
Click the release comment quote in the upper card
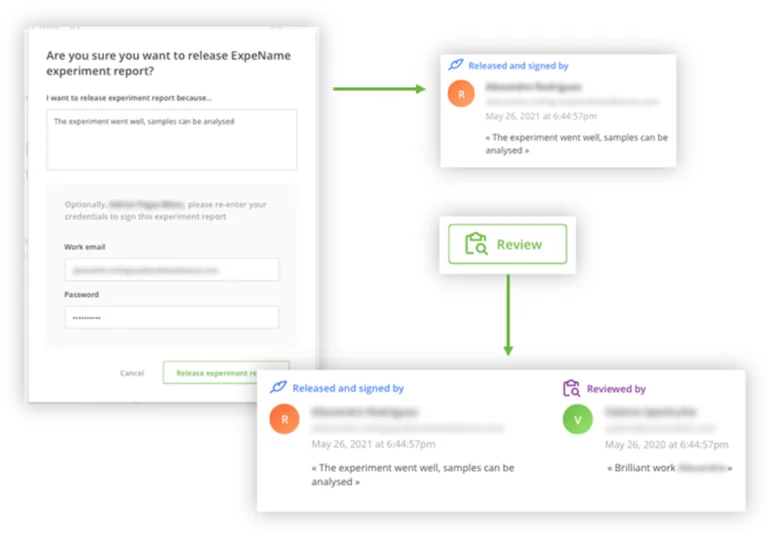pyautogui.click(x=576, y=144)
